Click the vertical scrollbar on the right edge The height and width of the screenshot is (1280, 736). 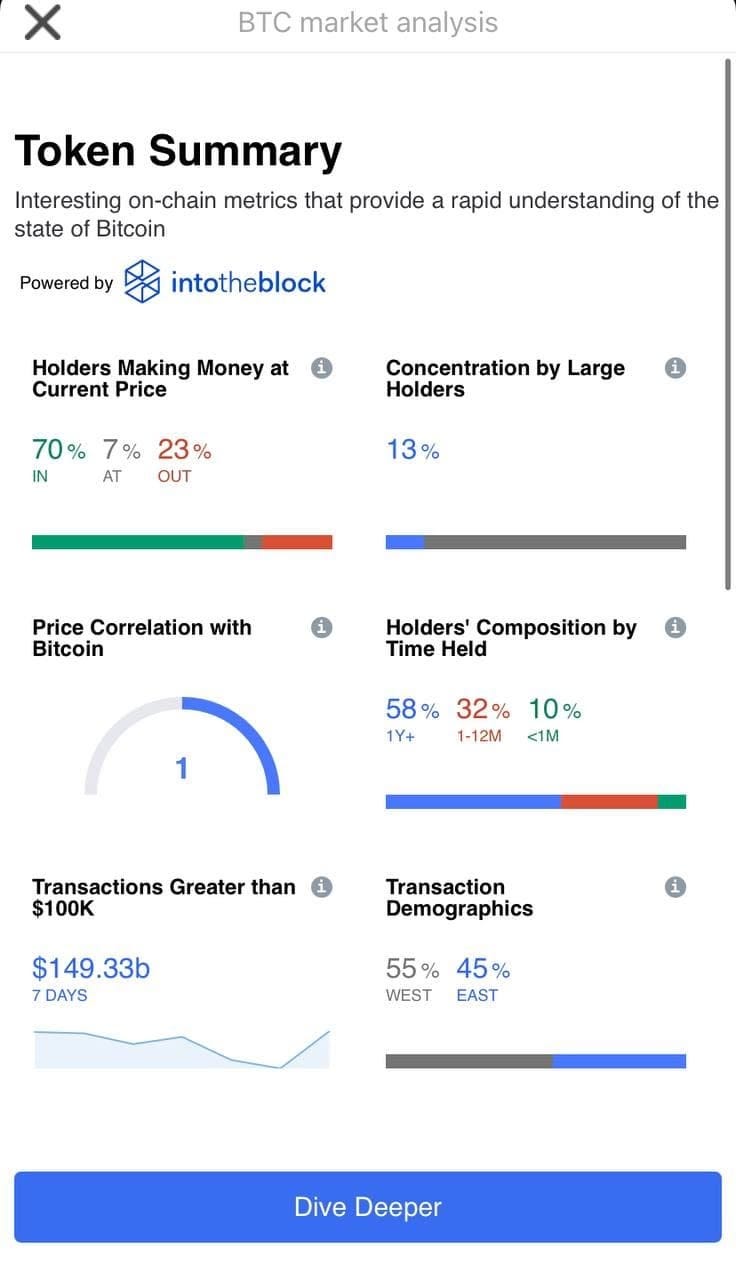[x=728, y=324]
